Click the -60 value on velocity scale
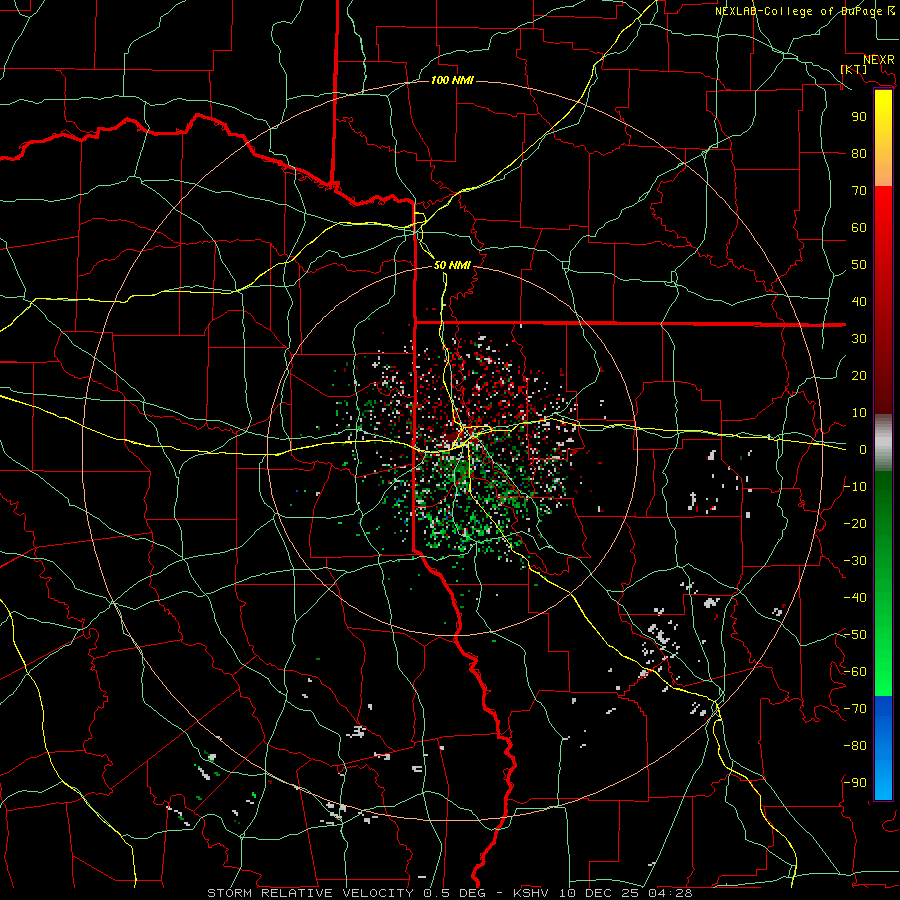This screenshot has width=900, height=900. pos(855,672)
